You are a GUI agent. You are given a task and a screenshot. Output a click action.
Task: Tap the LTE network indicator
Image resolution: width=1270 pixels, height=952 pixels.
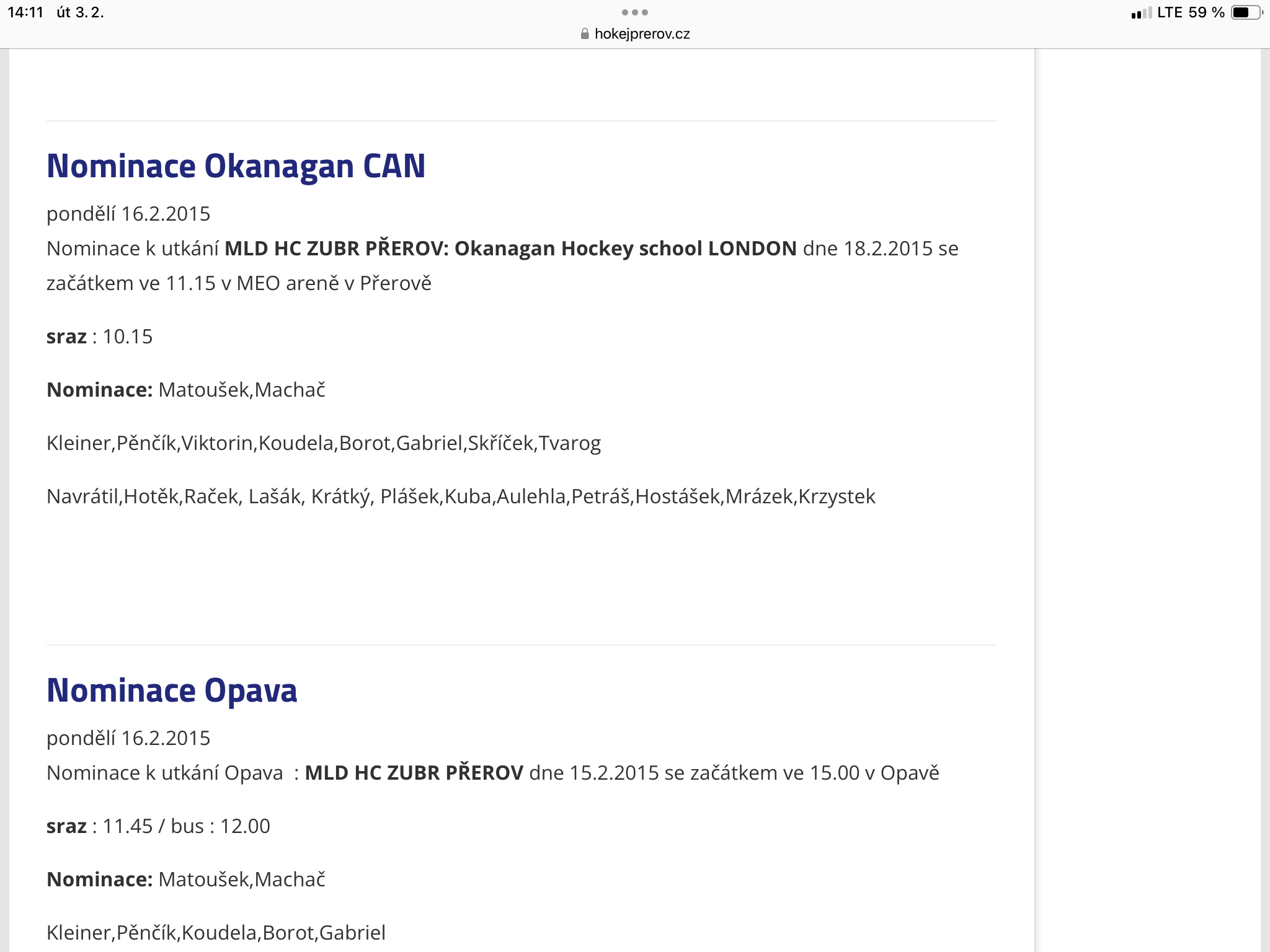coord(1170,12)
